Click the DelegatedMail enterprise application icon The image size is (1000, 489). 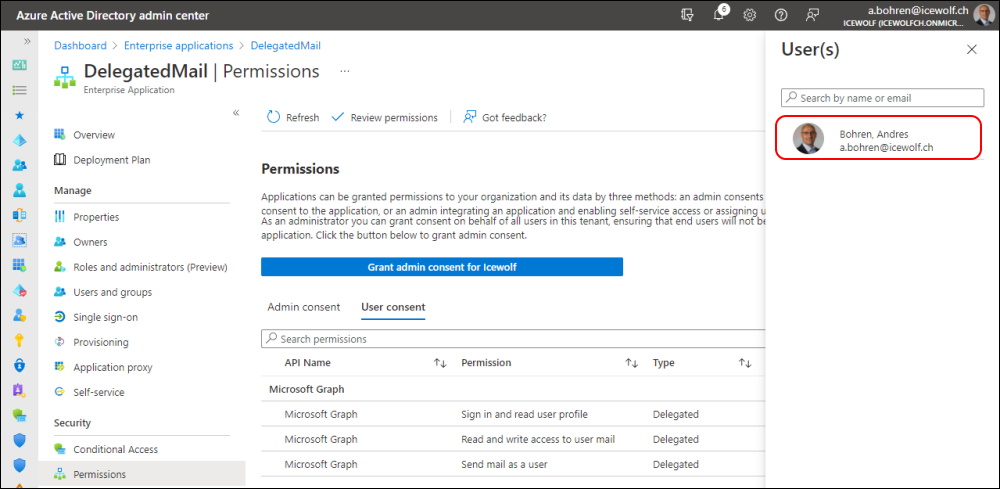click(64, 78)
